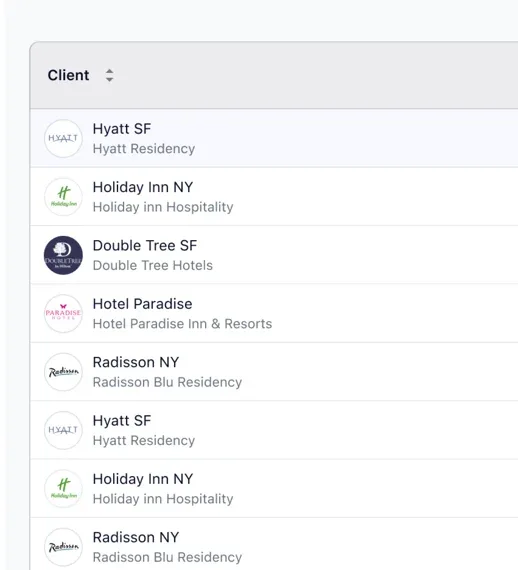Sort the table by the Client column arrows
Image resolution: width=518 pixels, height=570 pixels.
click(109, 75)
